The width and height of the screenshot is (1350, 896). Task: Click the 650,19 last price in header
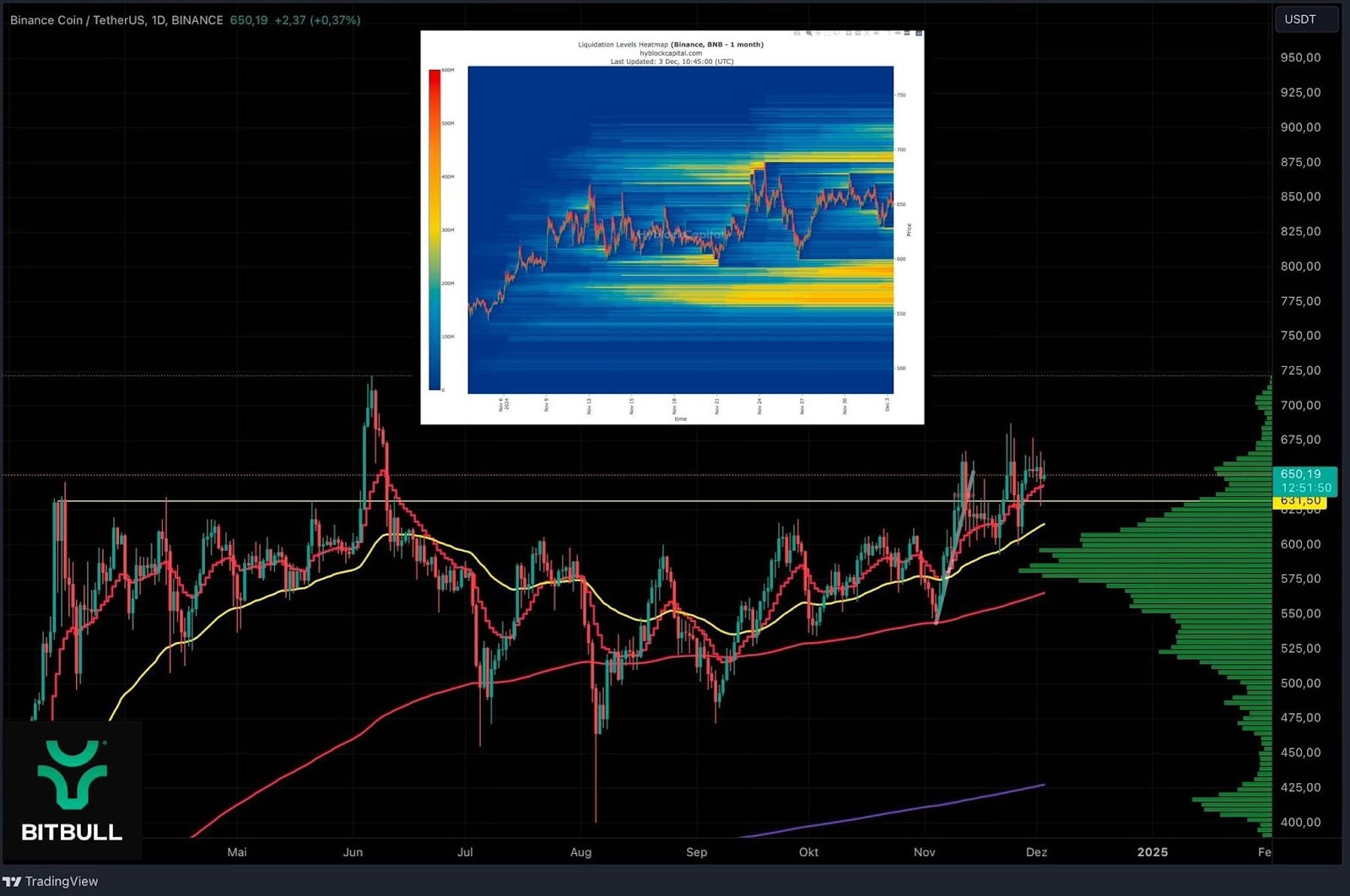(248, 19)
